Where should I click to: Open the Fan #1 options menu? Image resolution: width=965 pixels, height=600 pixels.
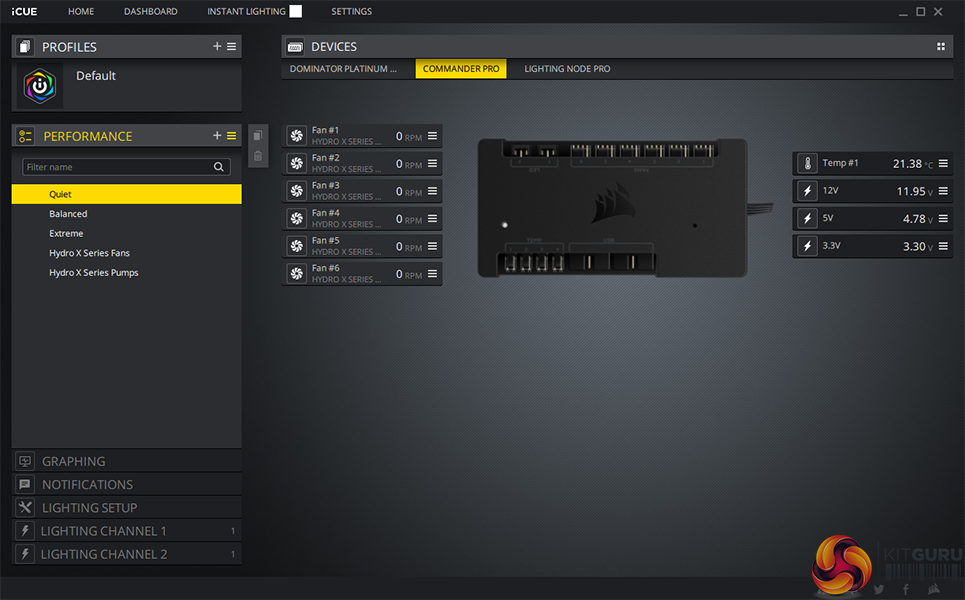(433, 136)
